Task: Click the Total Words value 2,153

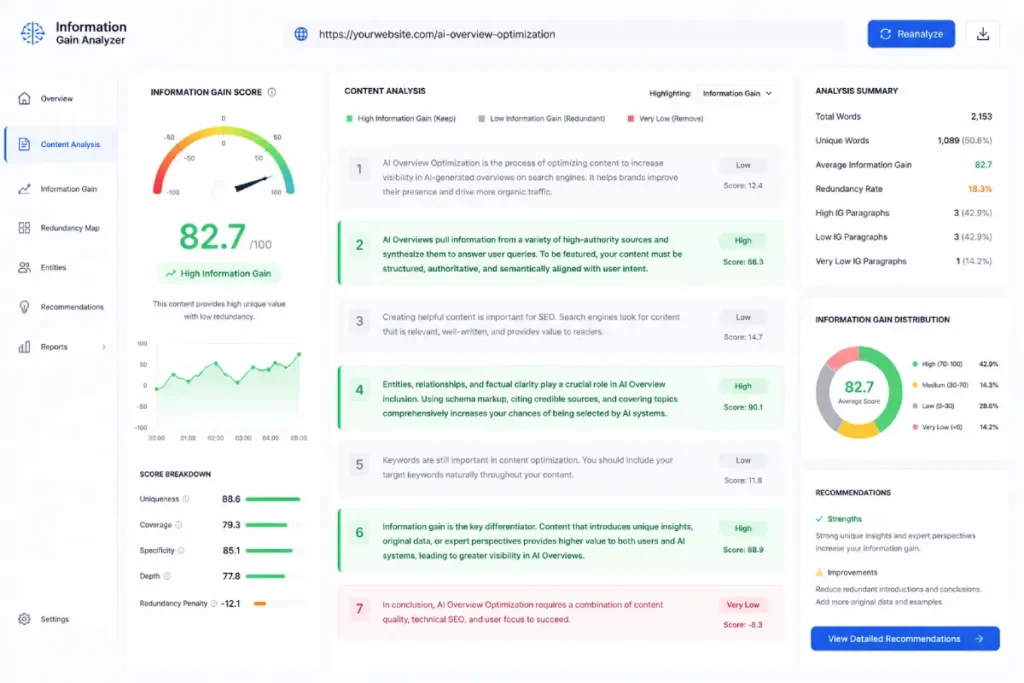Action: (981, 116)
